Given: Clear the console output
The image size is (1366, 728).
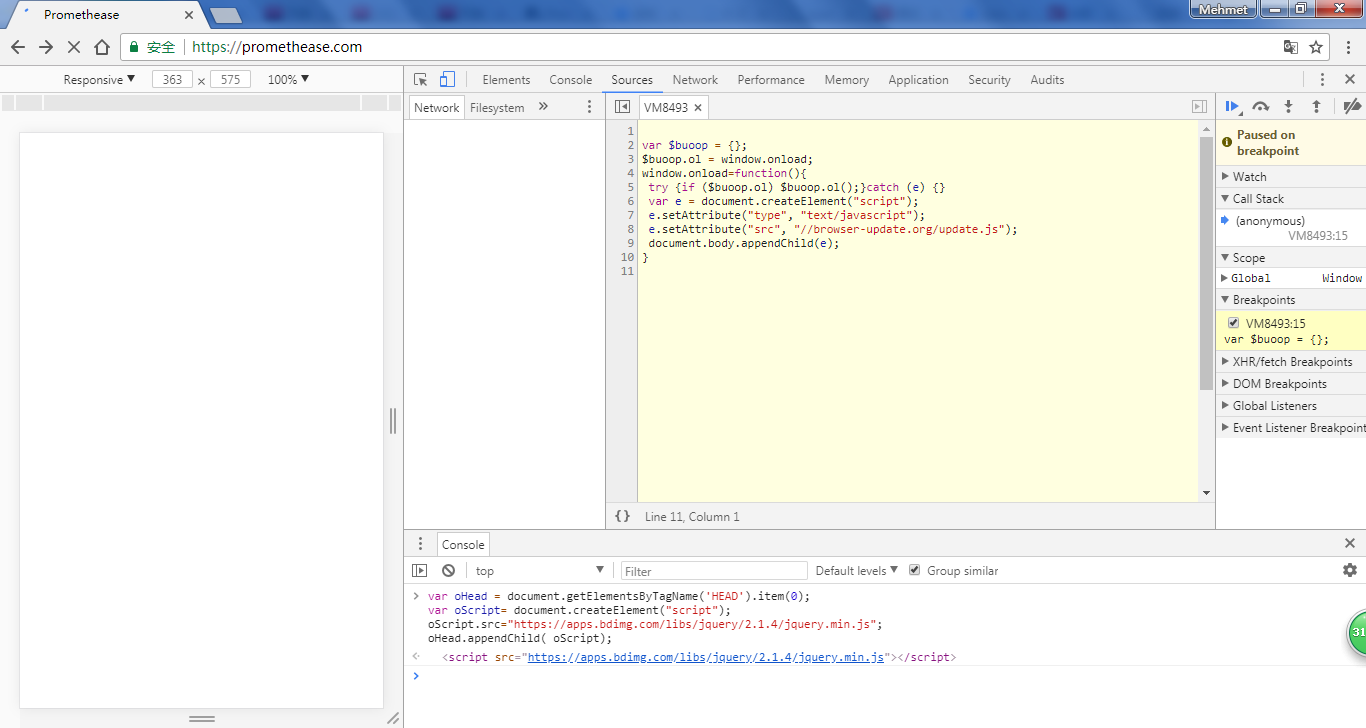Looking at the screenshot, I should click(x=448, y=570).
